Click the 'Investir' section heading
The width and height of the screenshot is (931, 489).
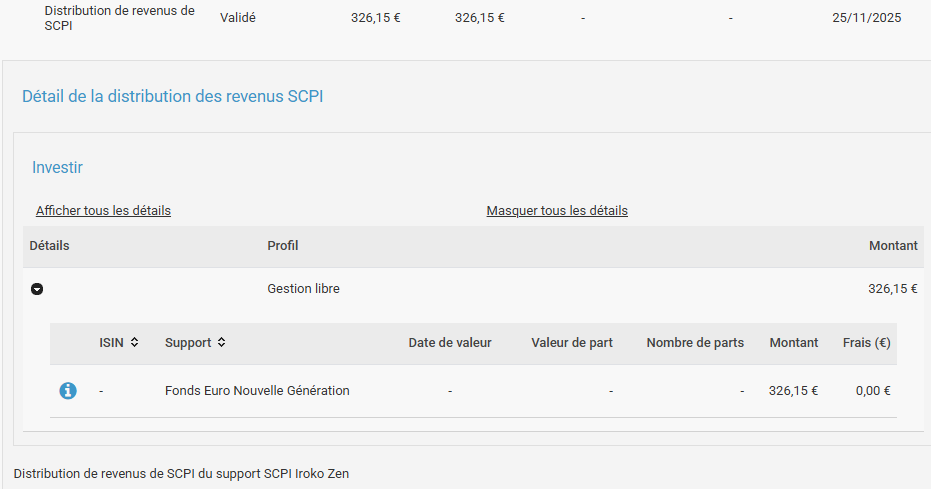click(x=57, y=167)
